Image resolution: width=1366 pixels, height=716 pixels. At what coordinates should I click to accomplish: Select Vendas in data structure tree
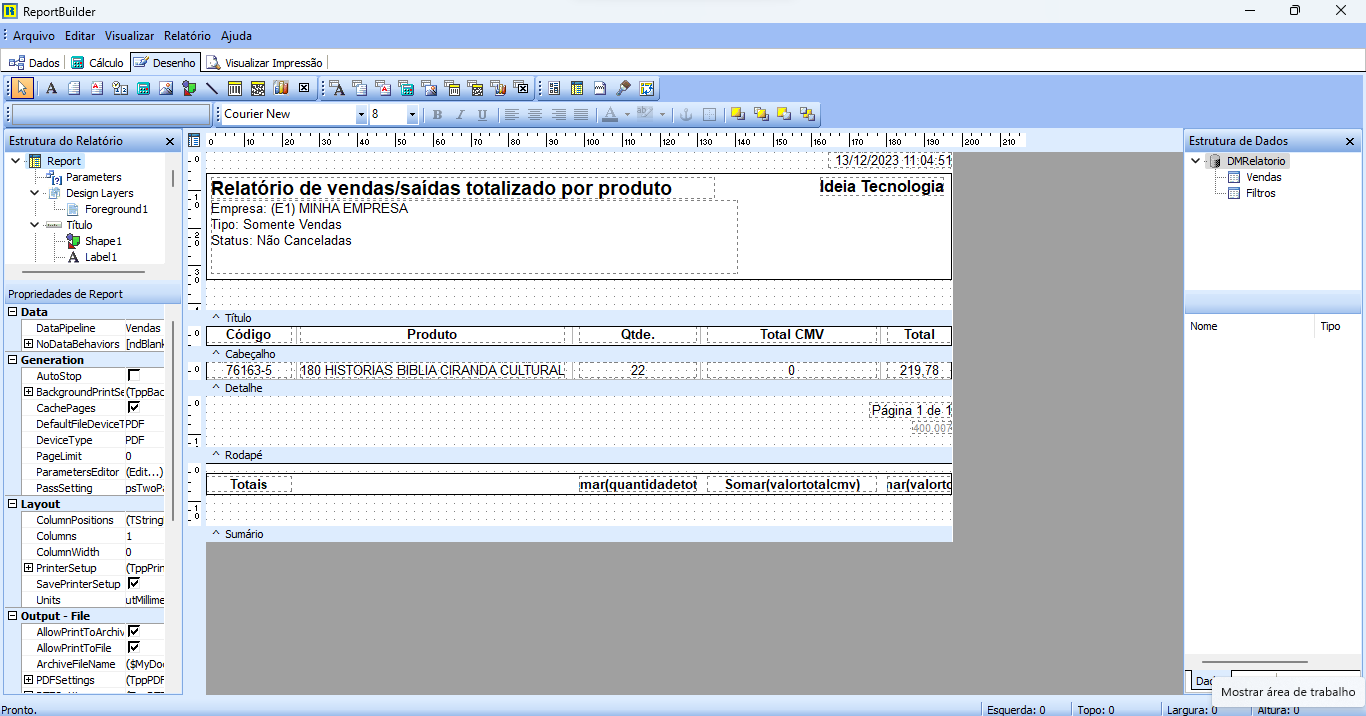(x=1263, y=177)
